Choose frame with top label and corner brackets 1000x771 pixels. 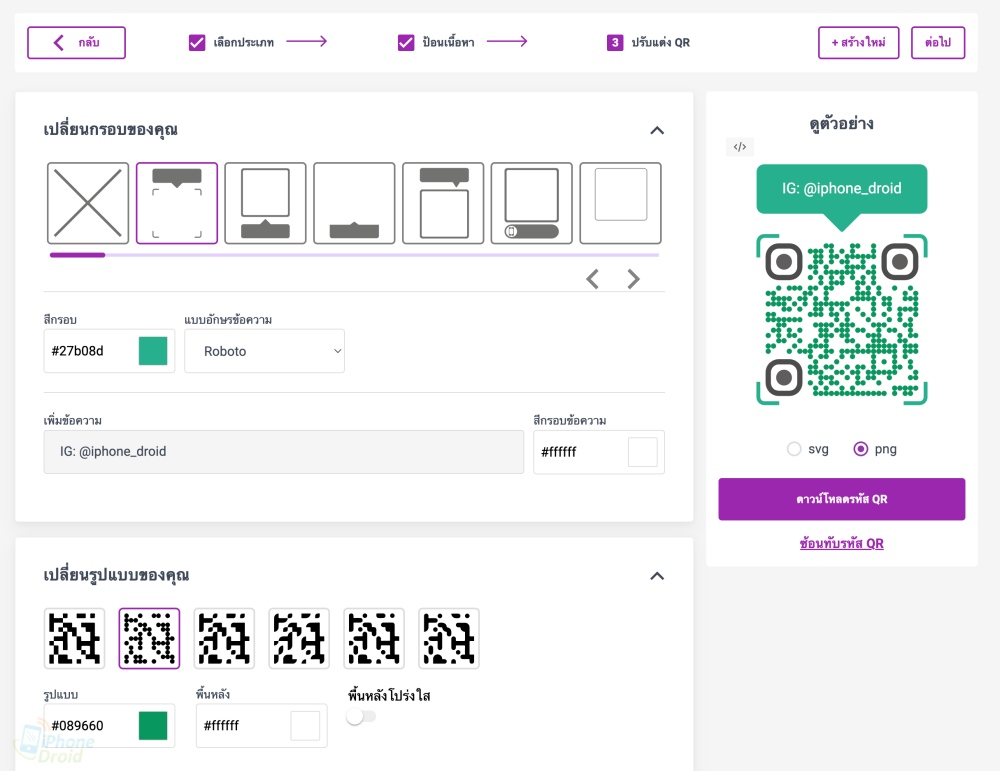(x=177, y=203)
